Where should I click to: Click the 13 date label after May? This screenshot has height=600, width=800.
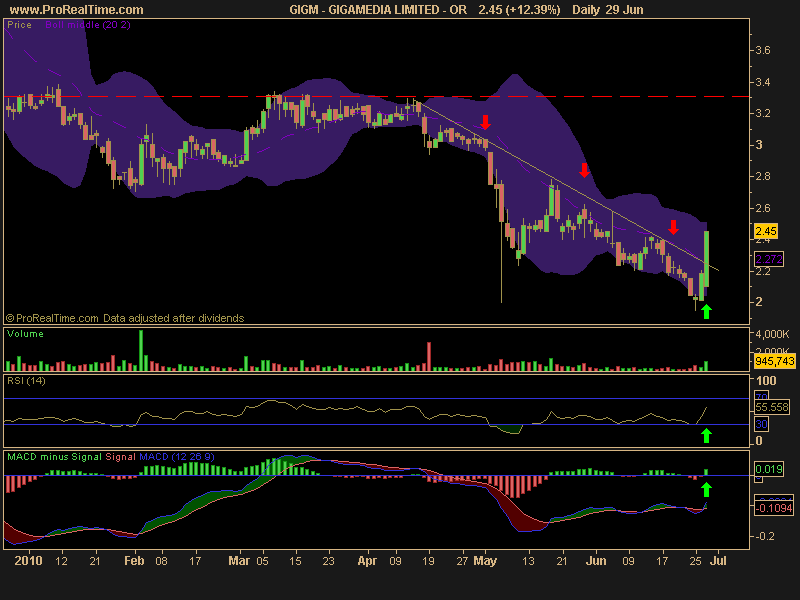pyautogui.click(x=529, y=561)
